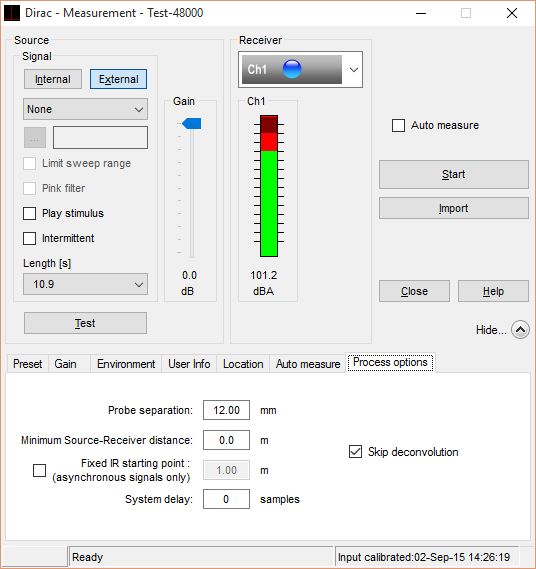Toggle the Play stimulus checkbox
Screen dimensions: 536x569
pyautogui.click(x=29, y=213)
